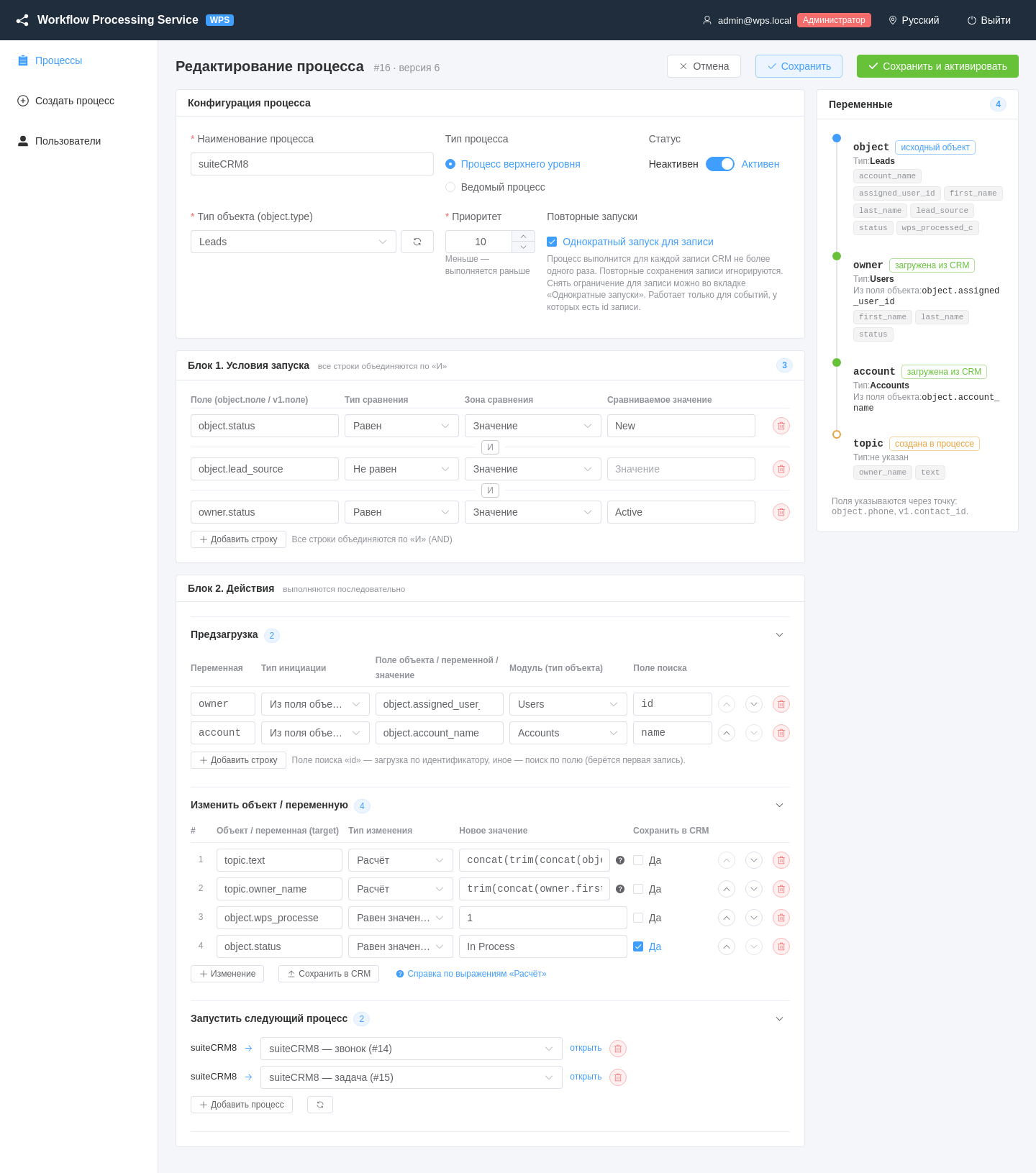Viewport: 1036px width, 1173px height.
Task: Delete the owner preload row
Action: (x=781, y=704)
